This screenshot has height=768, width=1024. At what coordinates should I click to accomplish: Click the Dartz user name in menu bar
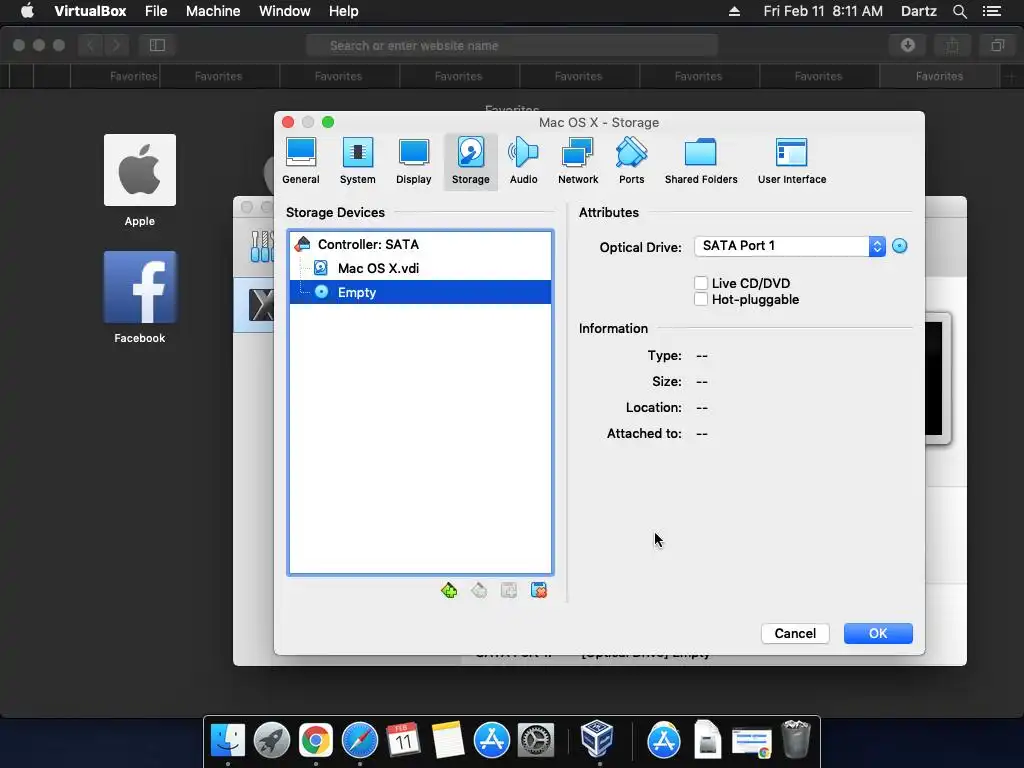pos(918,11)
